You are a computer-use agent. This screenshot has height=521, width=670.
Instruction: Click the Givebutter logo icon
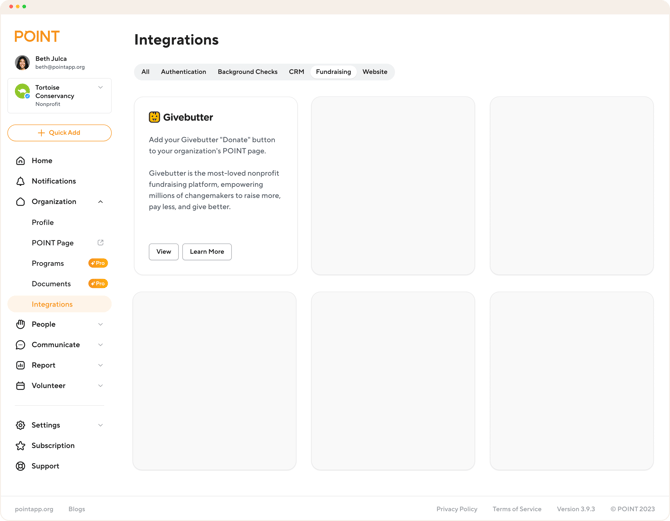click(154, 117)
